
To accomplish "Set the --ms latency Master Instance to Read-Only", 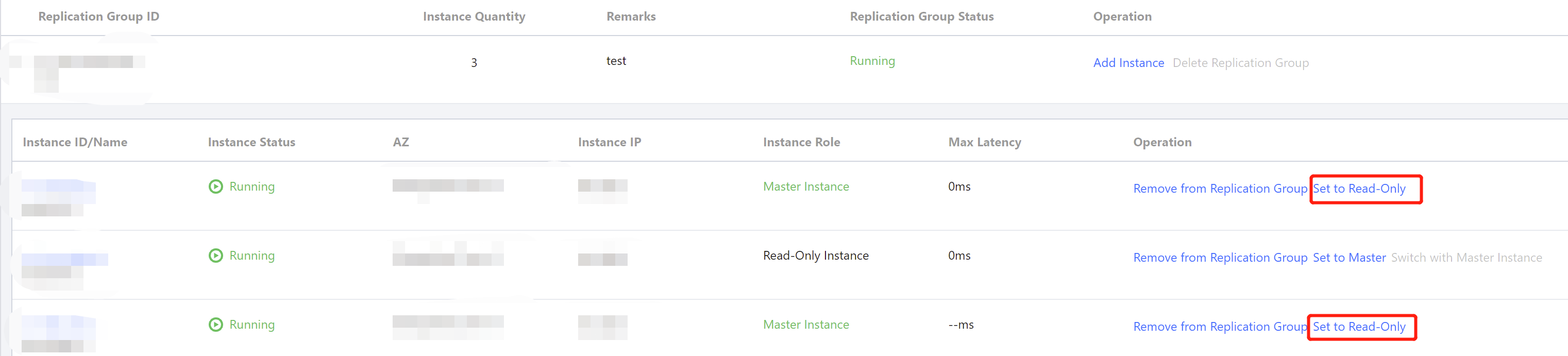I will coord(1359,327).
